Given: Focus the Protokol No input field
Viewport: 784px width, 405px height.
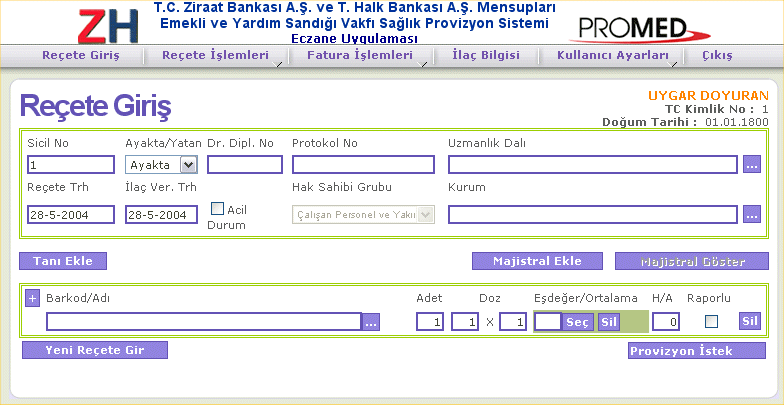Looking at the screenshot, I should [364, 164].
